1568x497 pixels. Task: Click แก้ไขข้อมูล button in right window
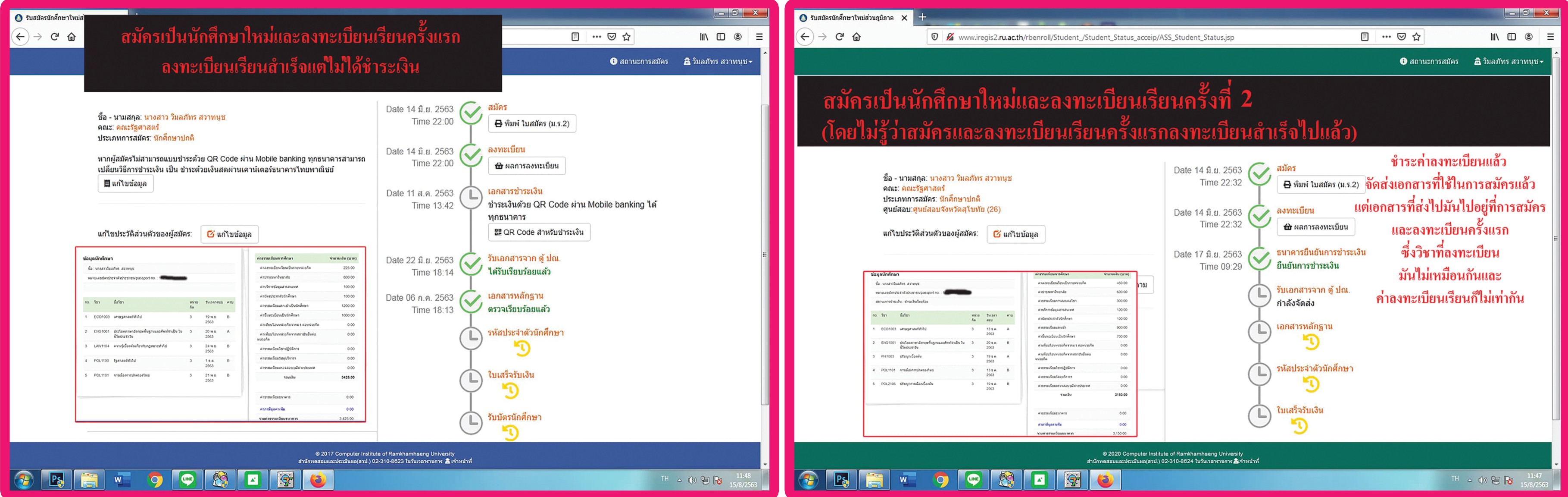click(1015, 234)
